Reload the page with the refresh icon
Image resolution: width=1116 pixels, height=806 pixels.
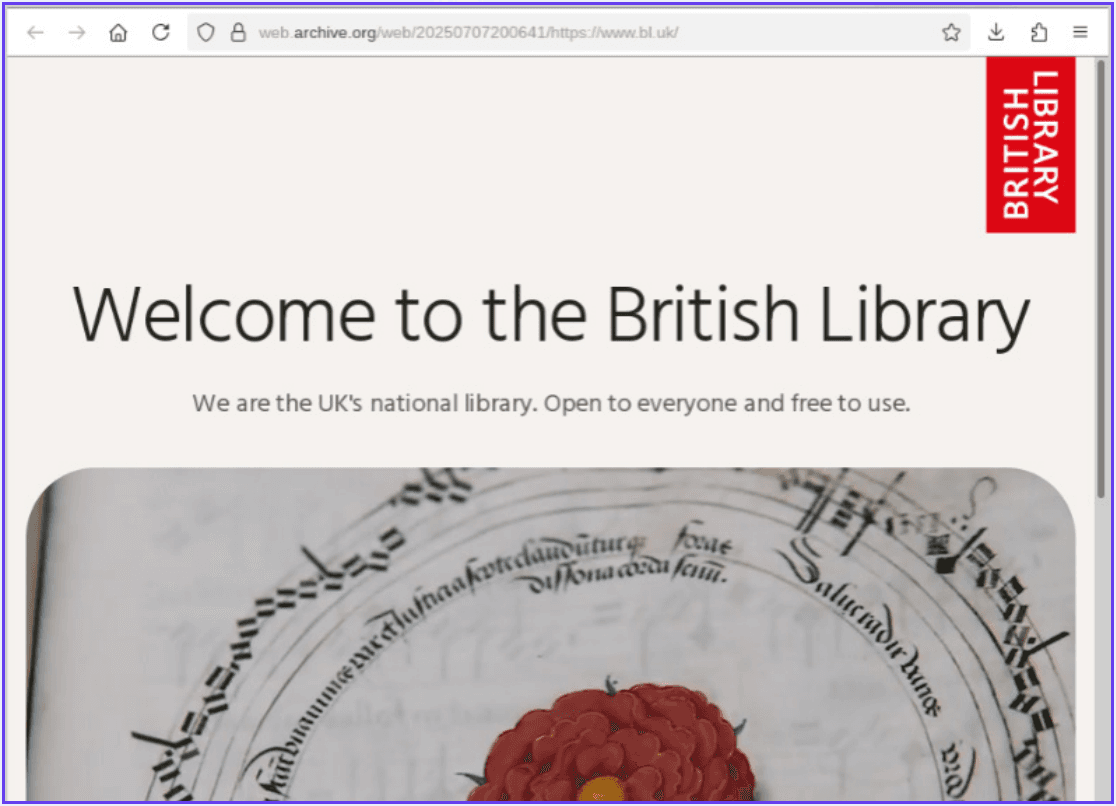pos(161,32)
